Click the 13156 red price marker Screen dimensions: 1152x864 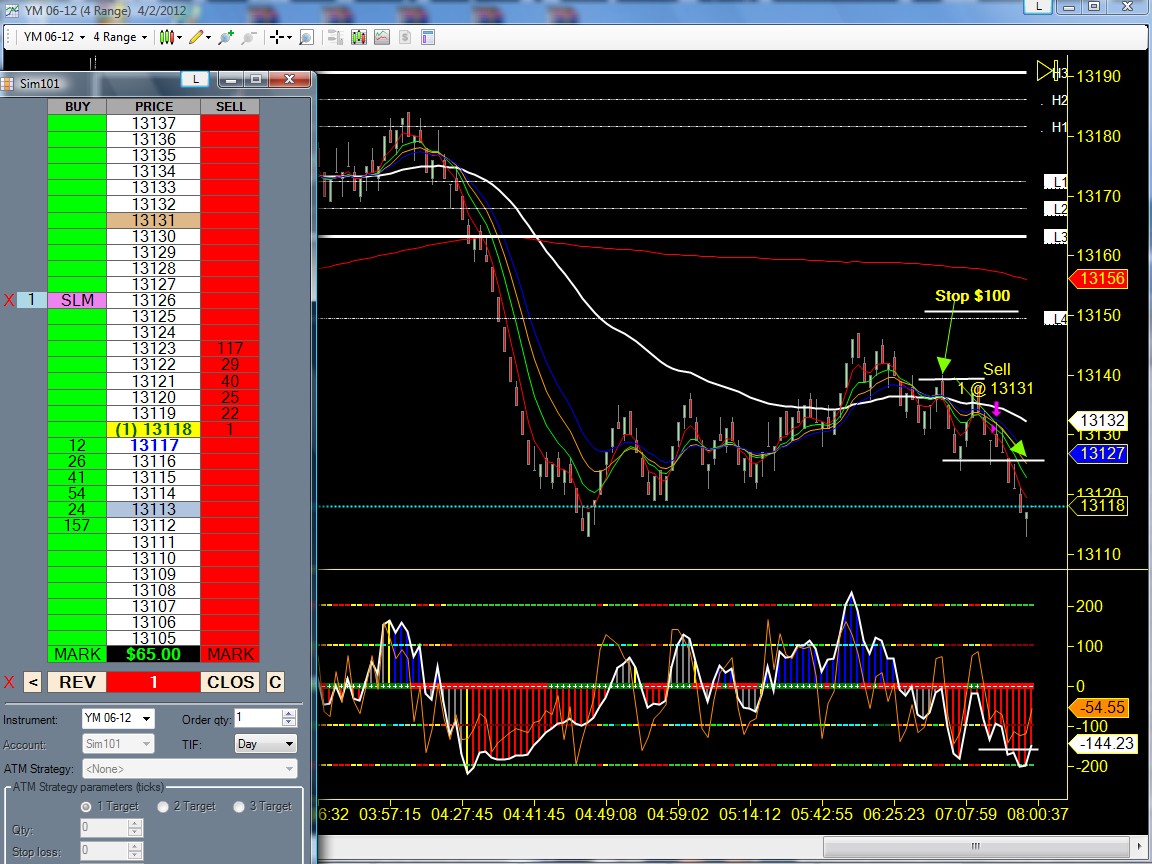point(1098,278)
